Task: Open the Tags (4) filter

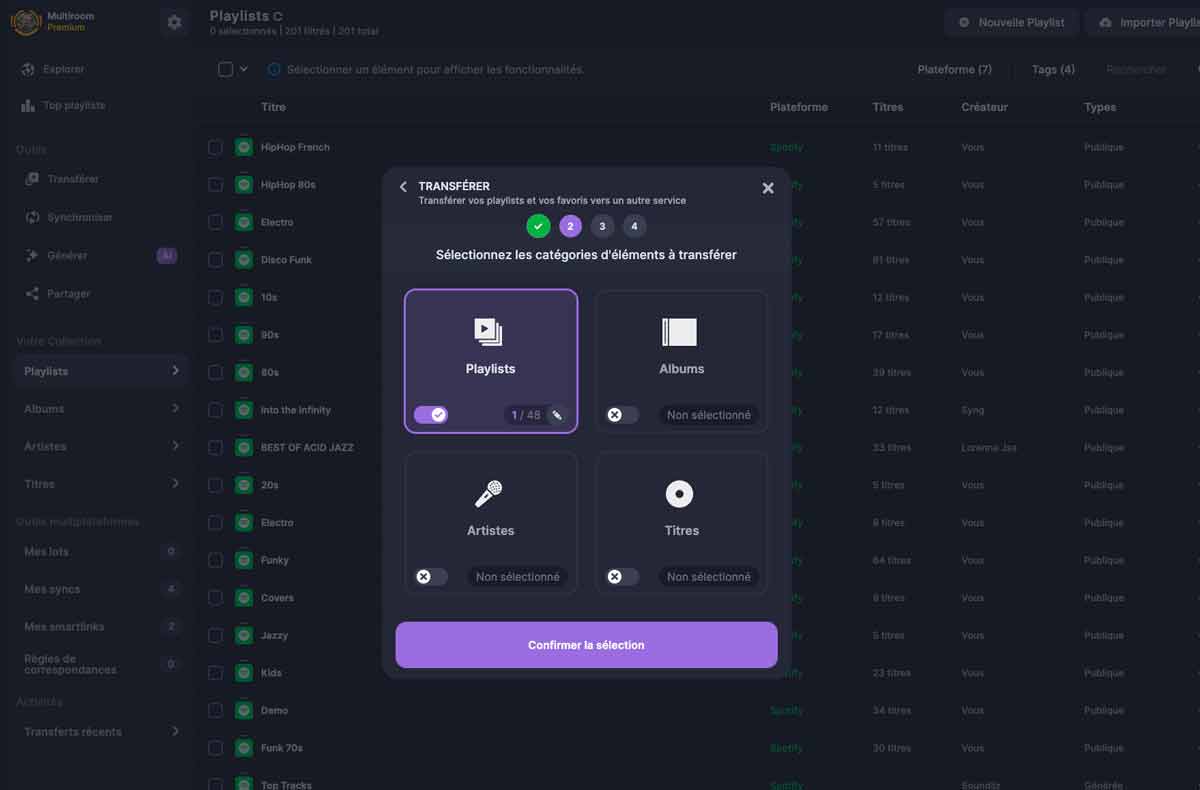Action: pos(1053,70)
